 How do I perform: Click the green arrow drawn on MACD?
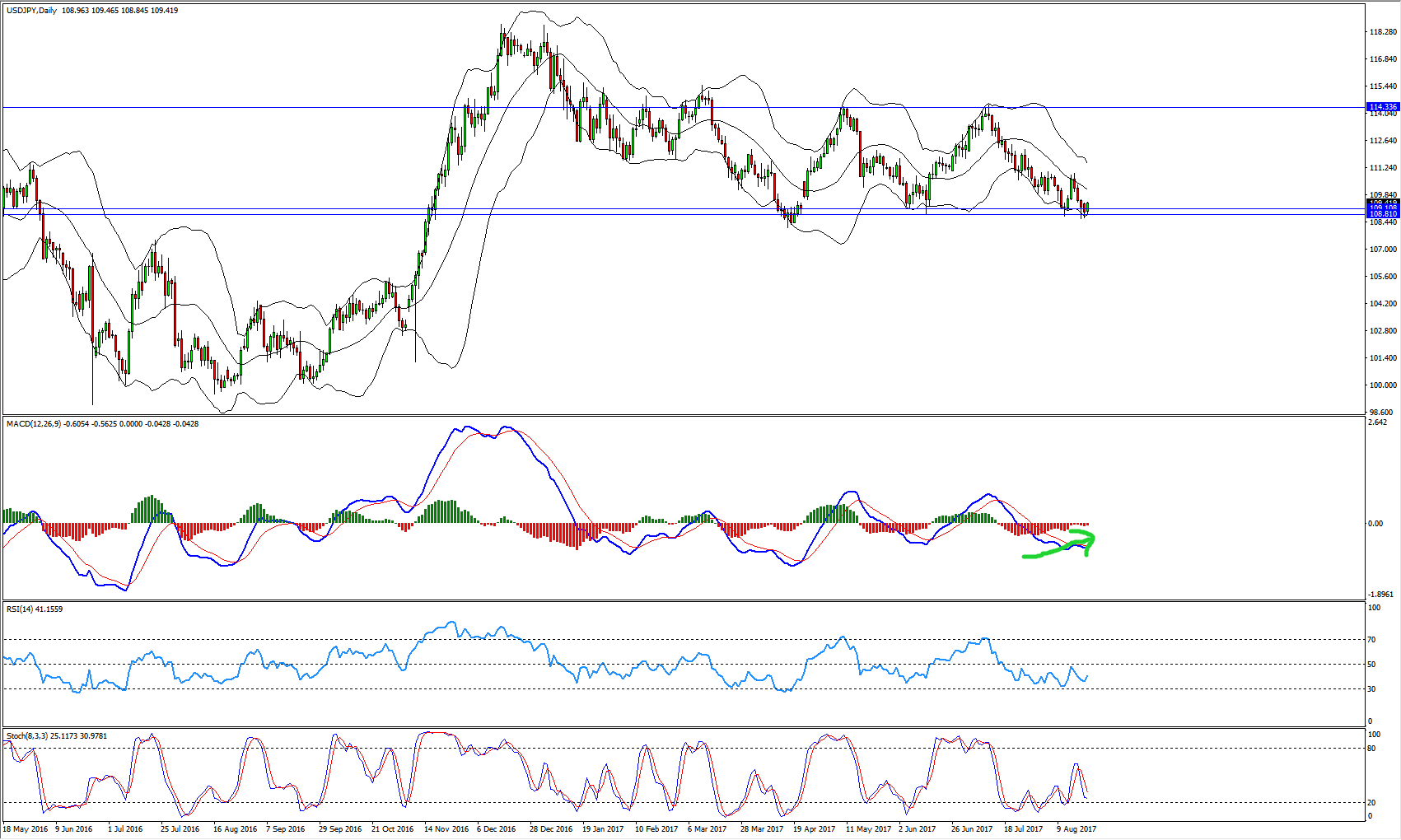pyautogui.click(x=1058, y=548)
